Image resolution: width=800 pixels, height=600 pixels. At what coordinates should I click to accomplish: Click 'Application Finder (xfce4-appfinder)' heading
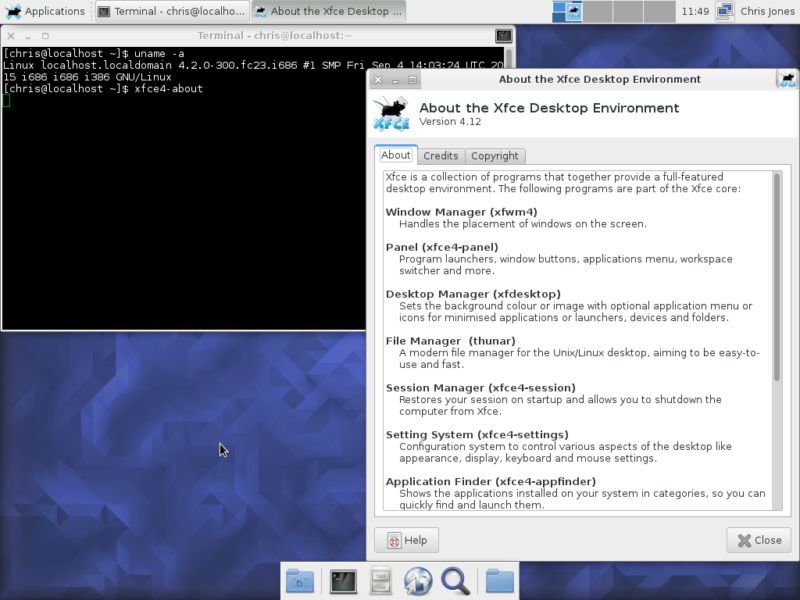click(x=491, y=482)
